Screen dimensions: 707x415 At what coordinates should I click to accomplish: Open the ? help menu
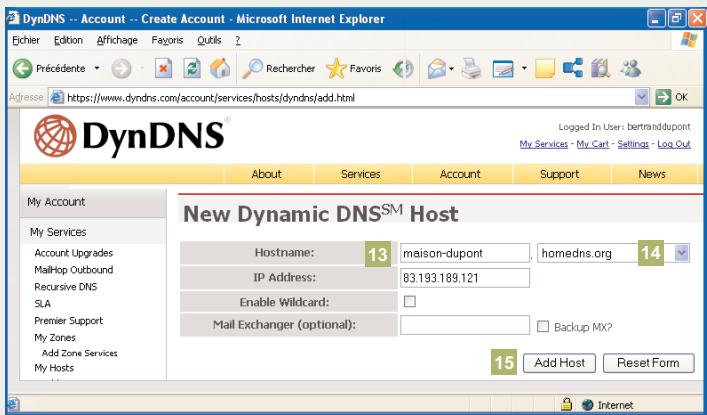(x=238, y=40)
